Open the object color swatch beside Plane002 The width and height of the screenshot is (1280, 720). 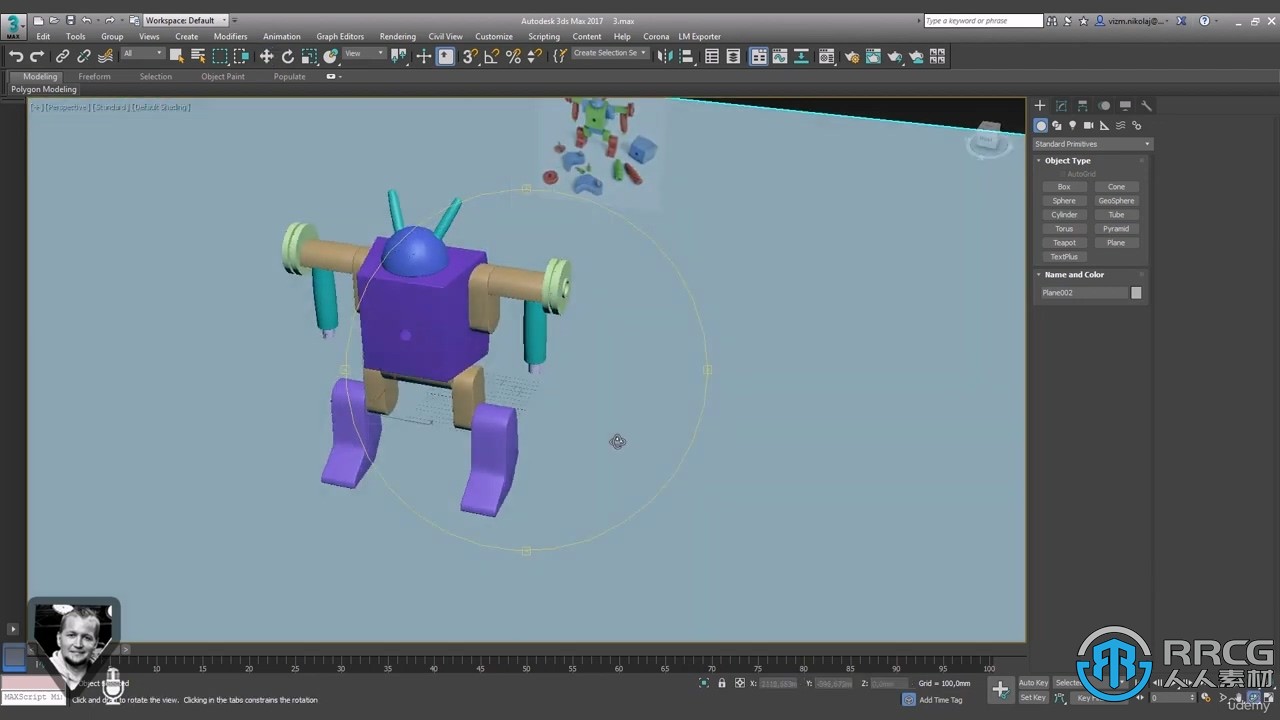1136,293
